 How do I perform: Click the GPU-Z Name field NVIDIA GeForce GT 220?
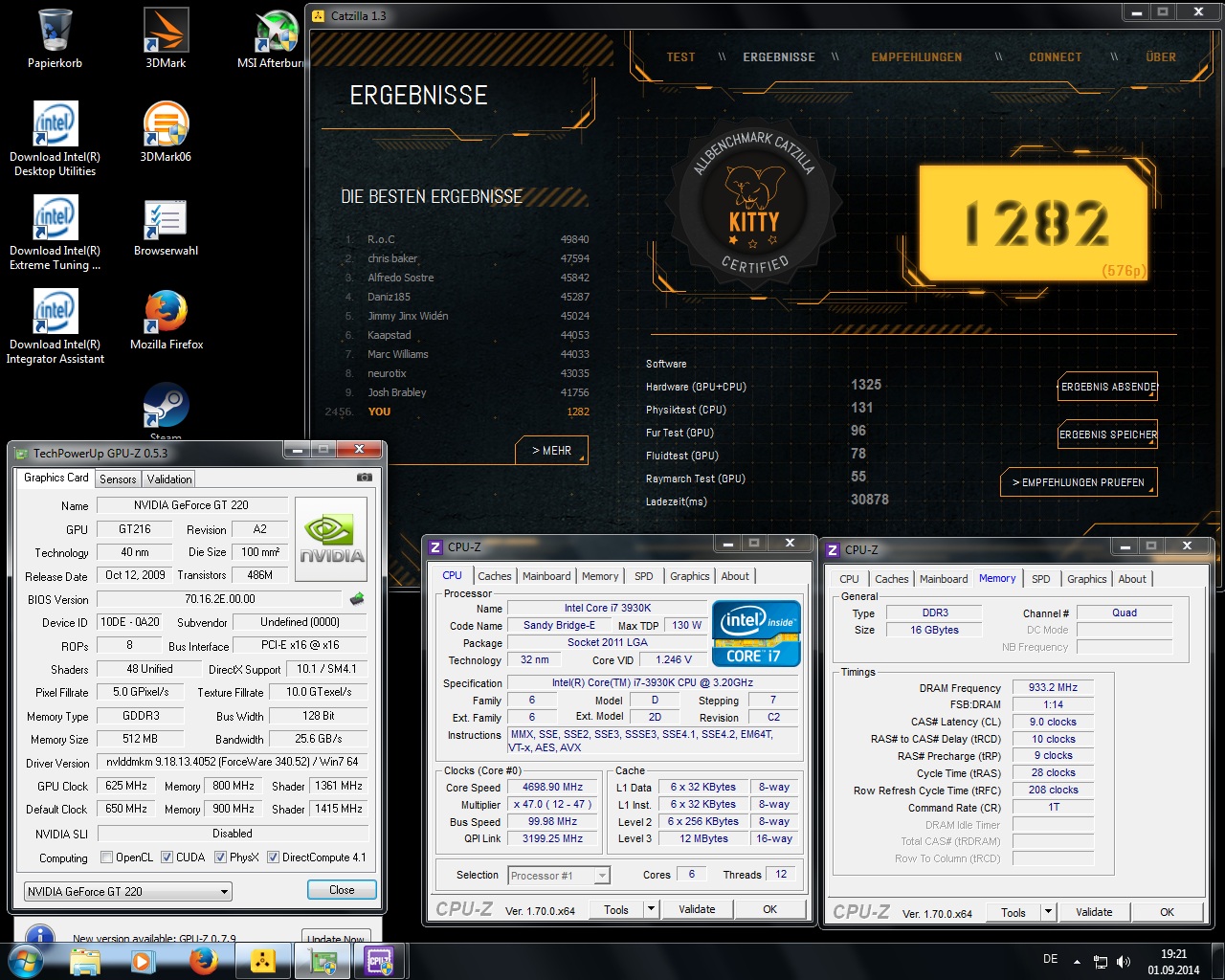191,505
